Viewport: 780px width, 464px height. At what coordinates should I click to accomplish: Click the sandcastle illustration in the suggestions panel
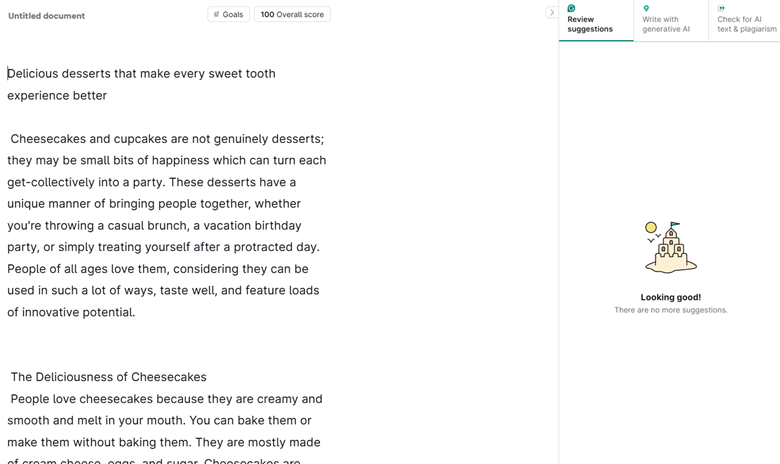point(670,247)
